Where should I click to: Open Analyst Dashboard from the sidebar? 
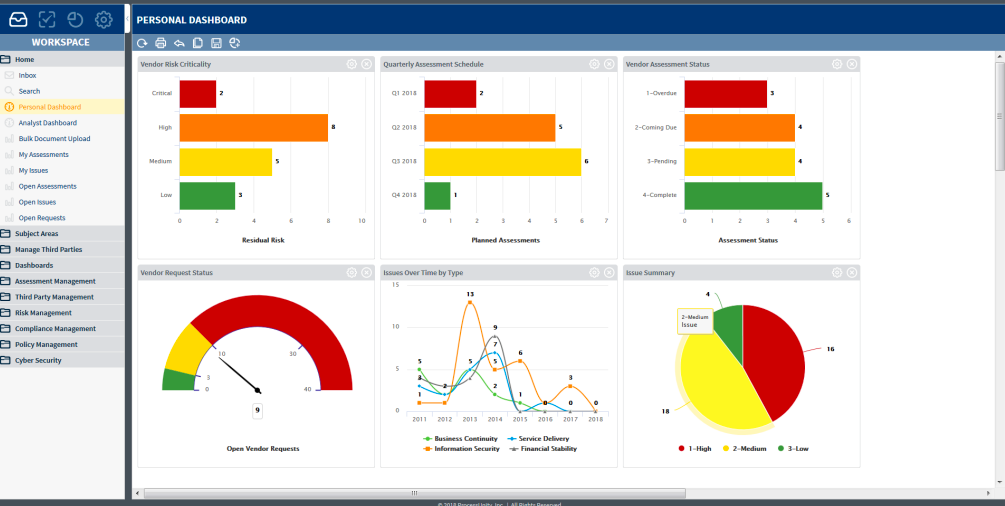[47, 123]
